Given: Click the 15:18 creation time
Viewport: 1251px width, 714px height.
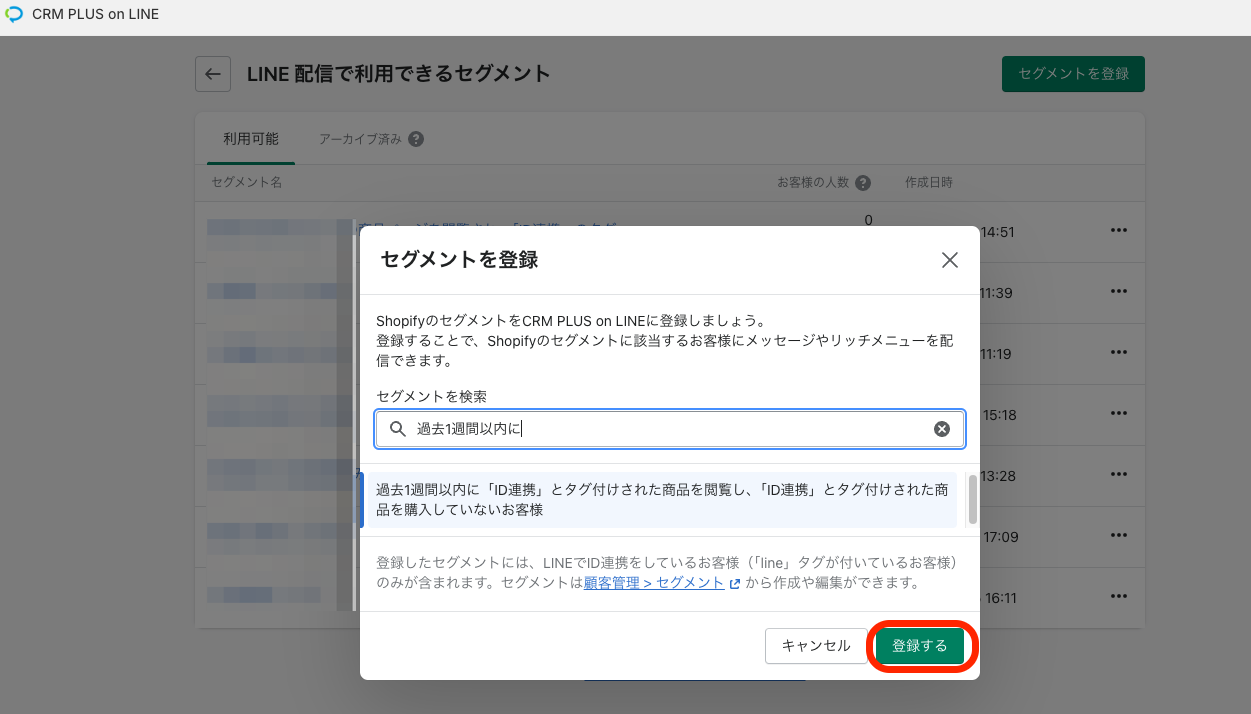Looking at the screenshot, I should click(998, 415).
